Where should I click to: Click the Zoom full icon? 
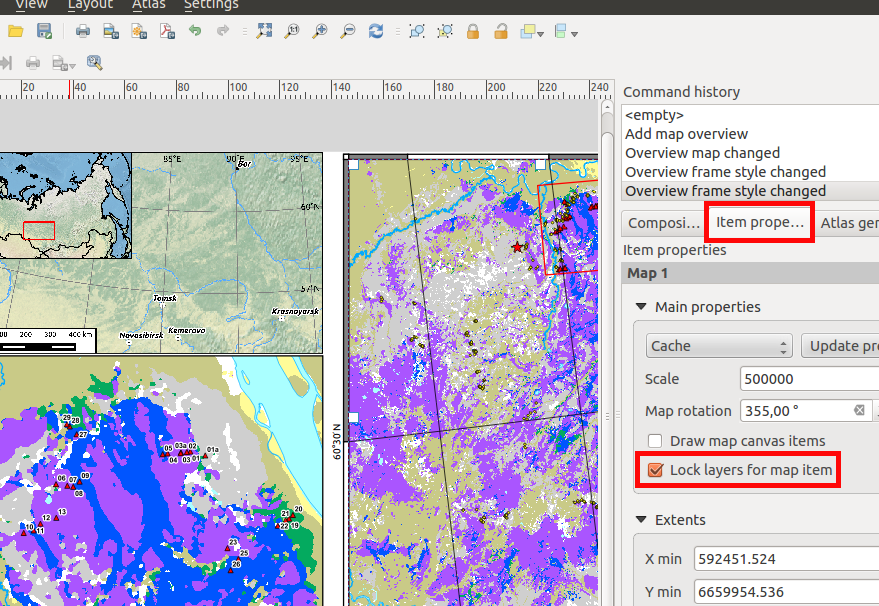[x=264, y=32]
